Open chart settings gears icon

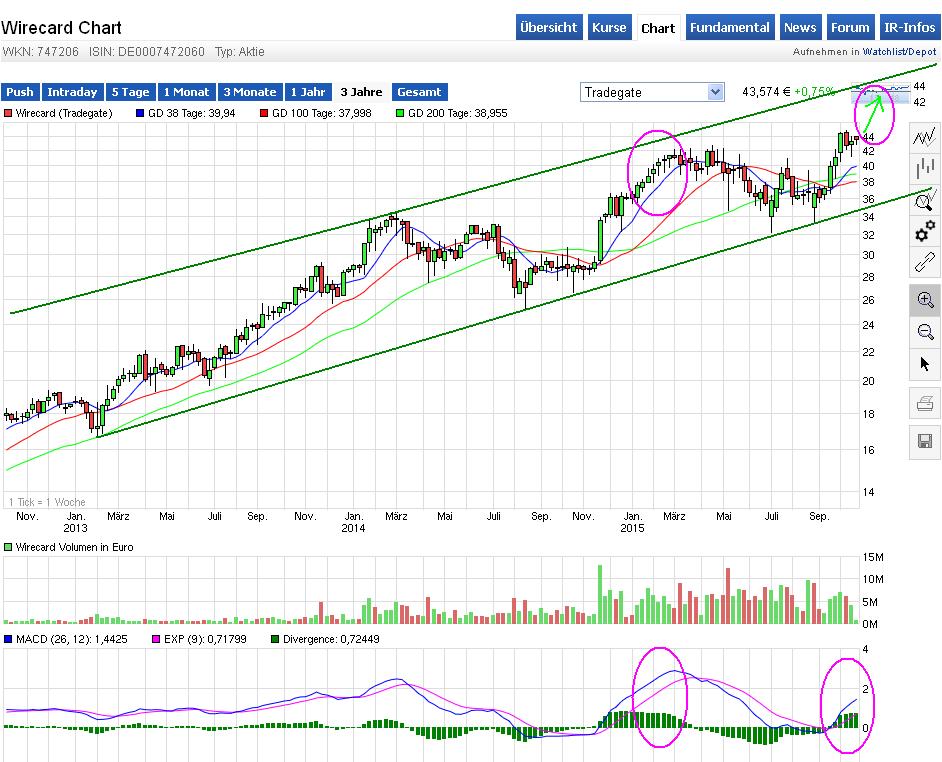[x=925, y=231]
